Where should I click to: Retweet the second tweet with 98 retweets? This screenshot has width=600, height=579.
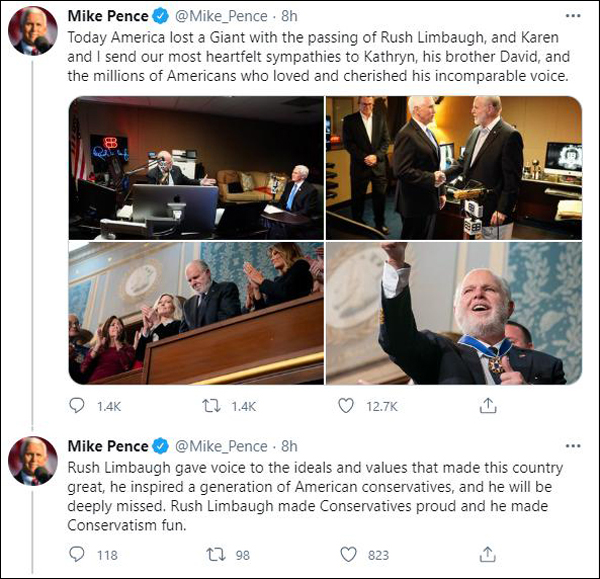[213, 554]
